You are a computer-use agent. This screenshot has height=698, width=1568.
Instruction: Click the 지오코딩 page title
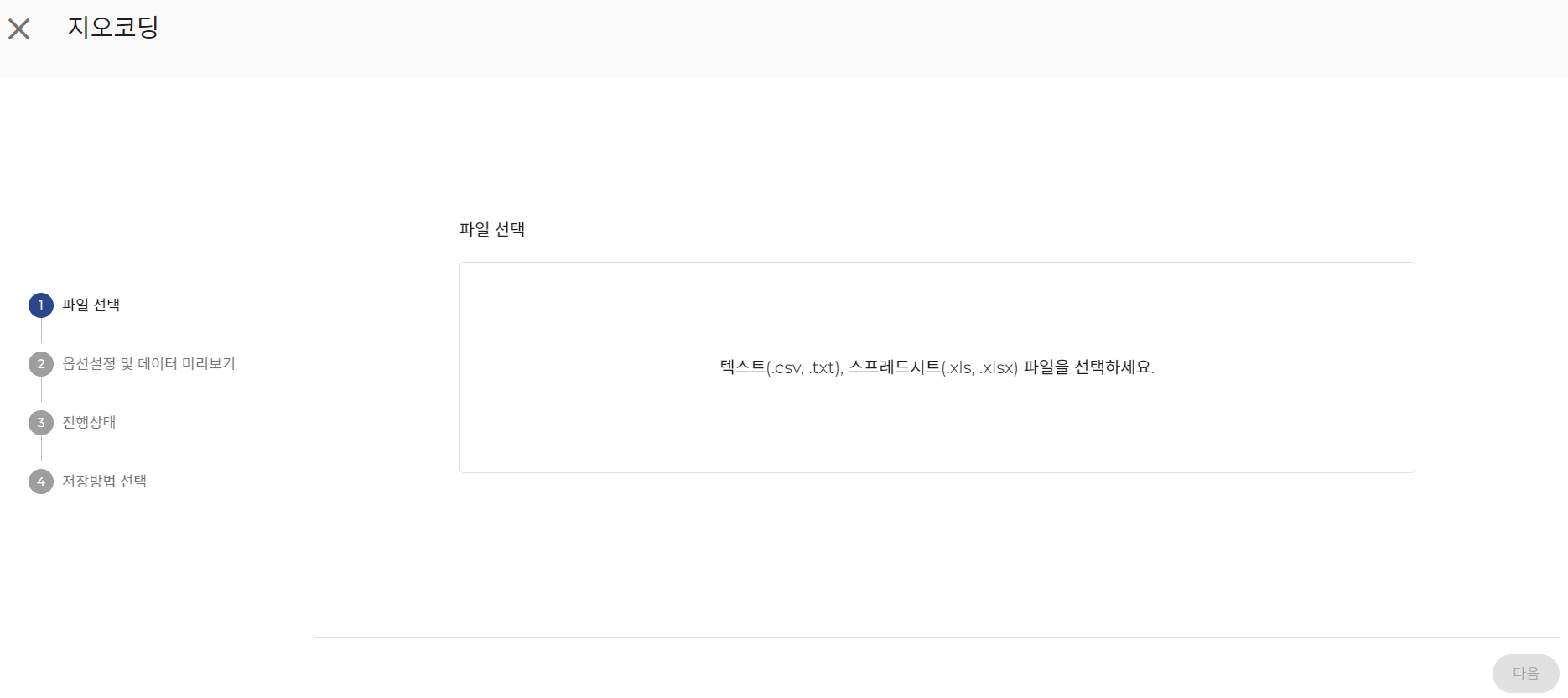tap(113, 28)
